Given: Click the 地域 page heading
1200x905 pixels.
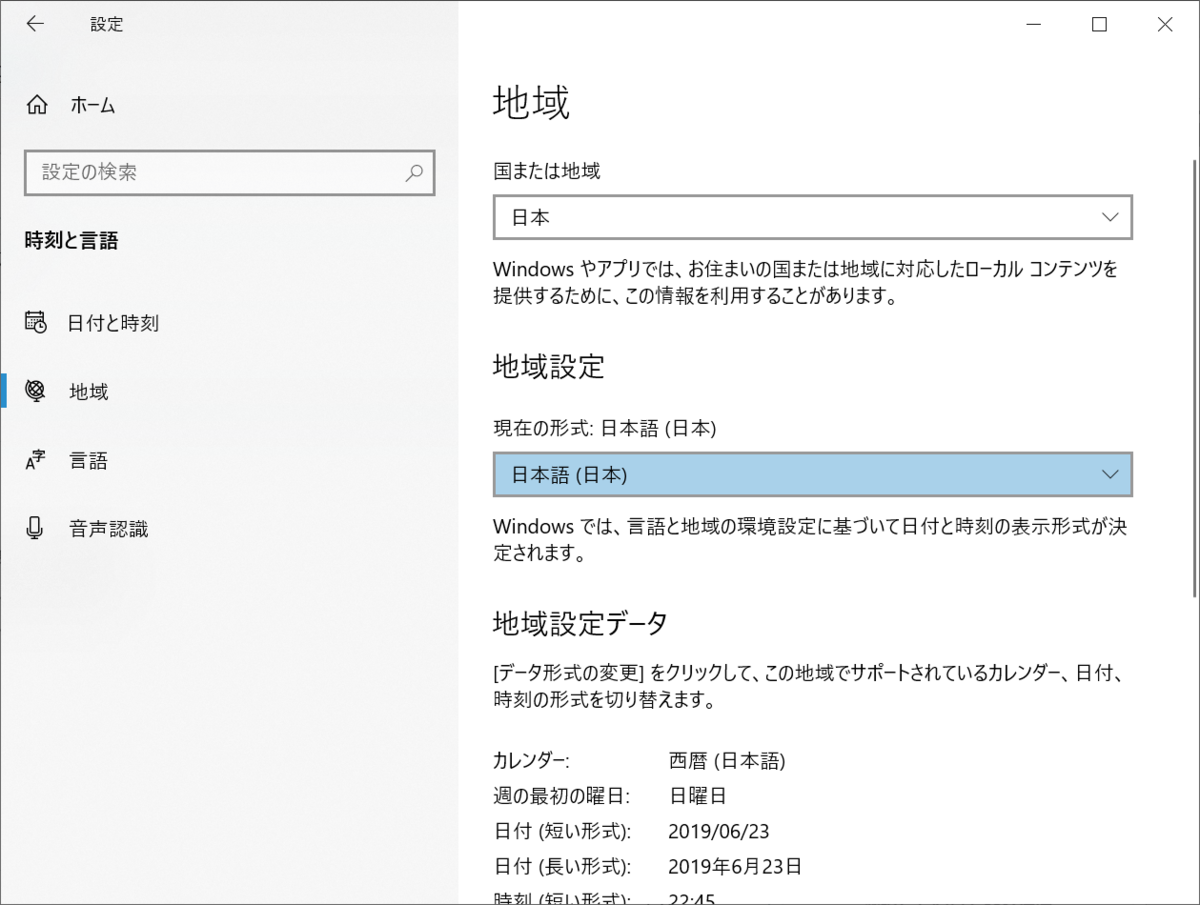Looking at the screenshot, I should 531,103.
